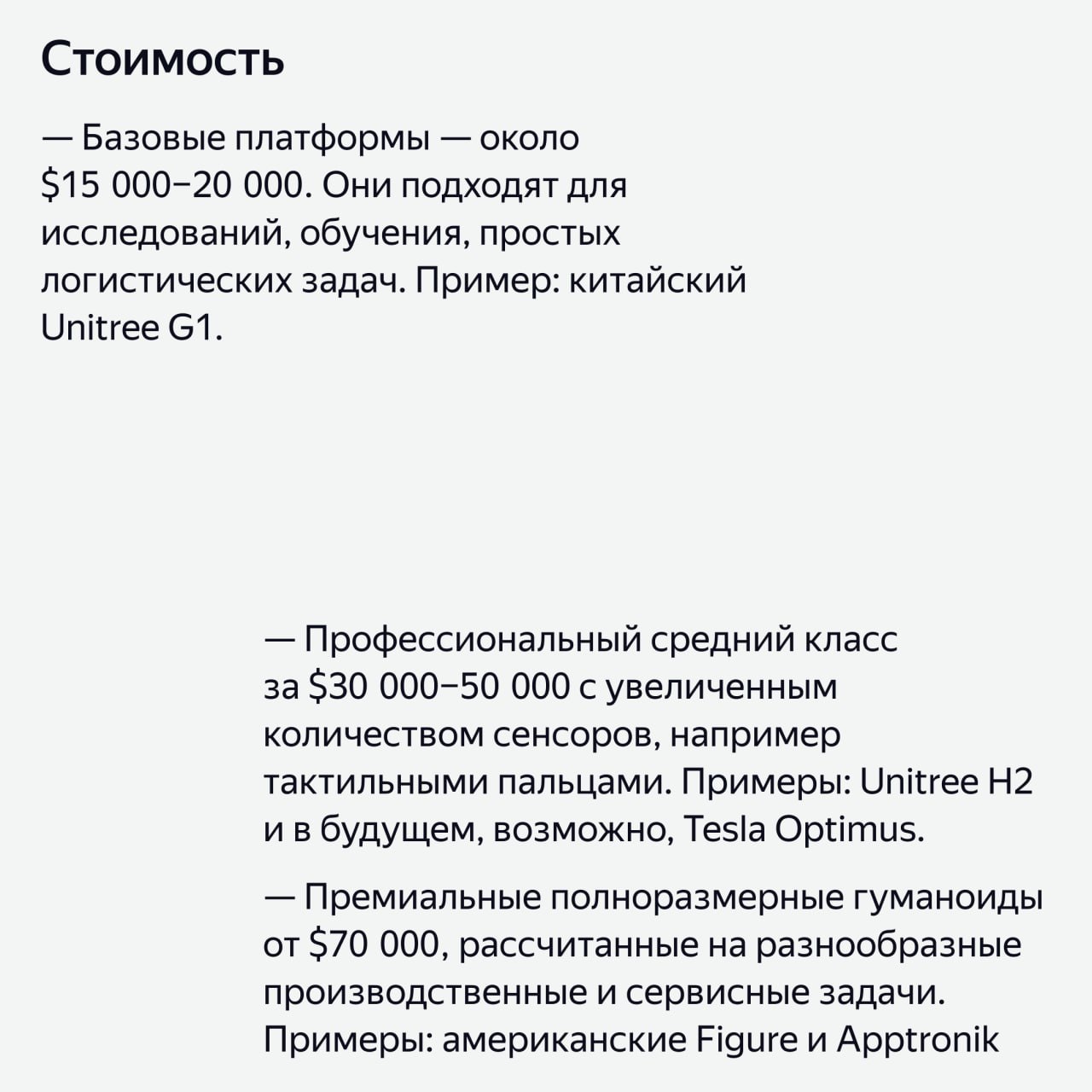Click the phrase логистических задач

pyautogui.click(x=223, y=282)
